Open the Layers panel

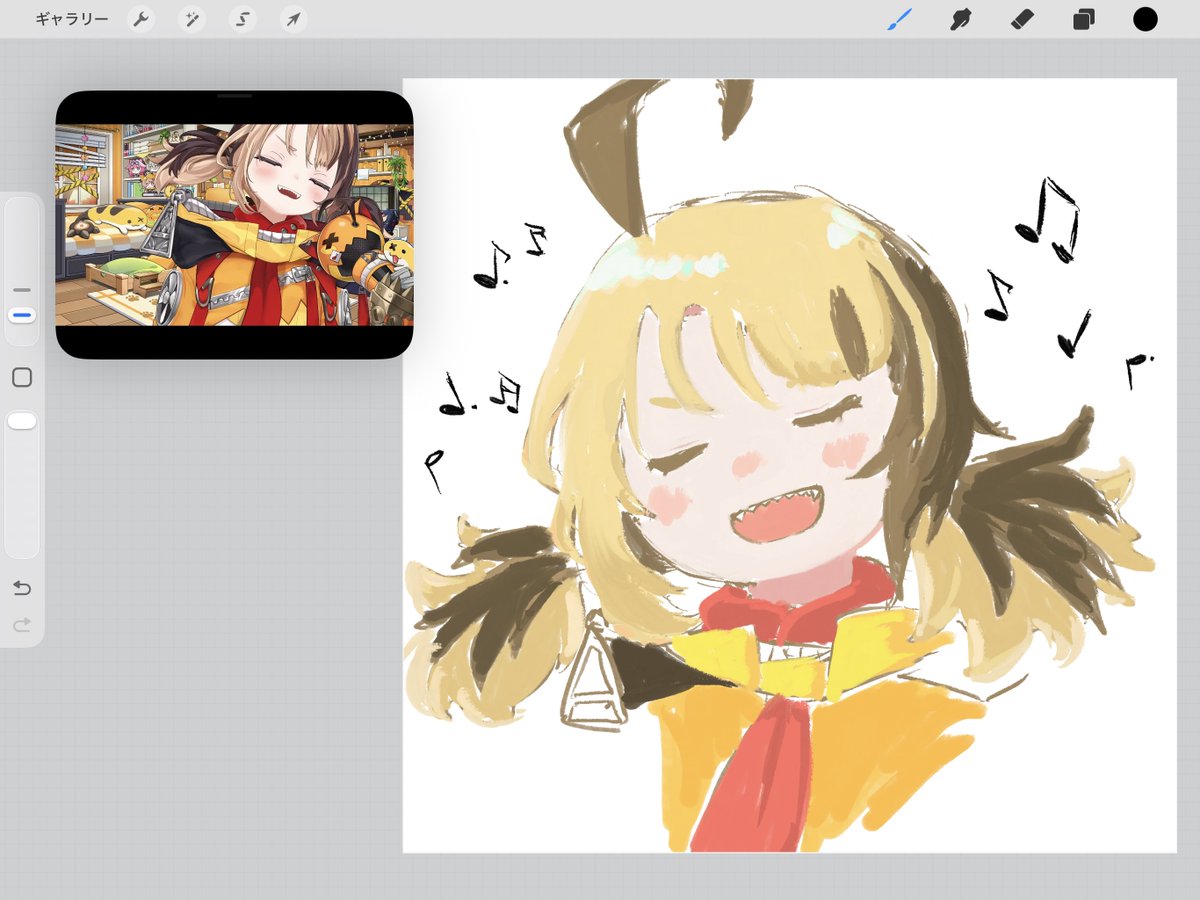tap(1084, 19)
